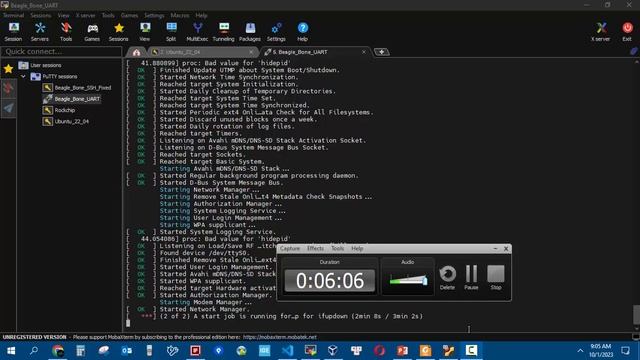Open Help menu in recorder window
Viewport: 640px width, 360px height.
click(357, 248)
